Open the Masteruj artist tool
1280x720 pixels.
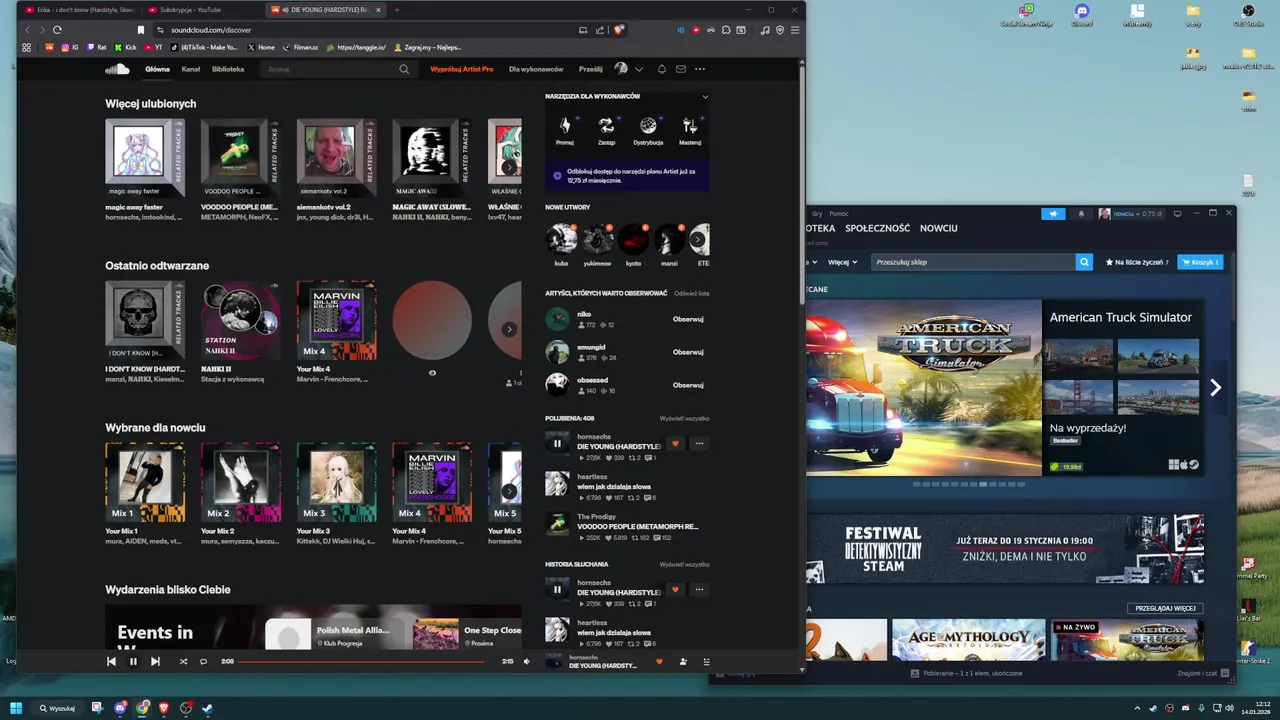coord(690,130)
